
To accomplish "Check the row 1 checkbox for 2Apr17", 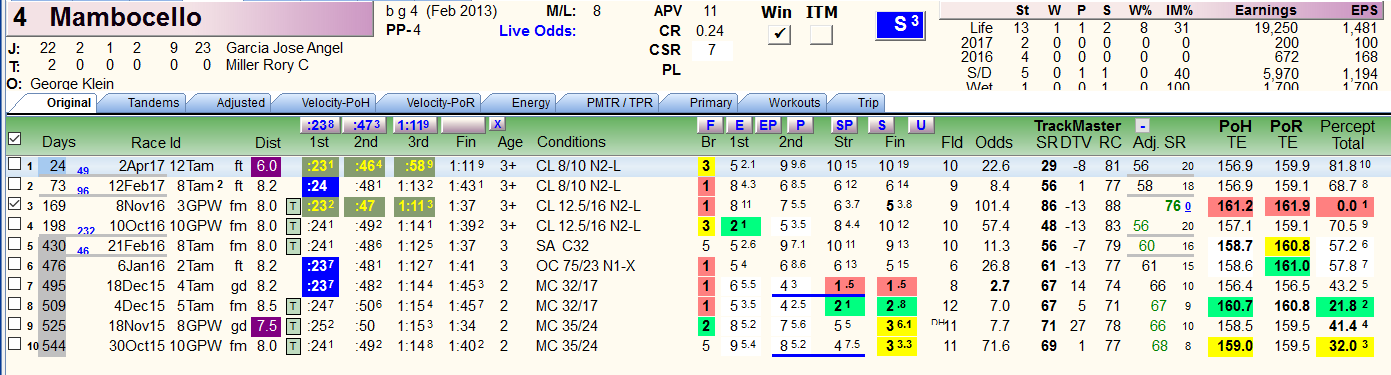I will [x=14, y=165].
